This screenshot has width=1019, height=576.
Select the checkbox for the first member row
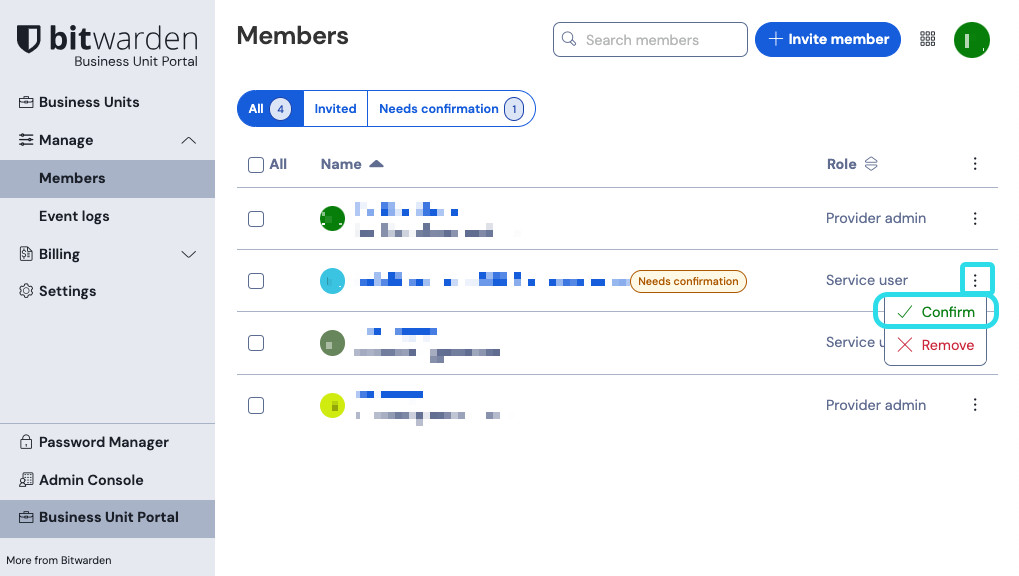[256, 218]
